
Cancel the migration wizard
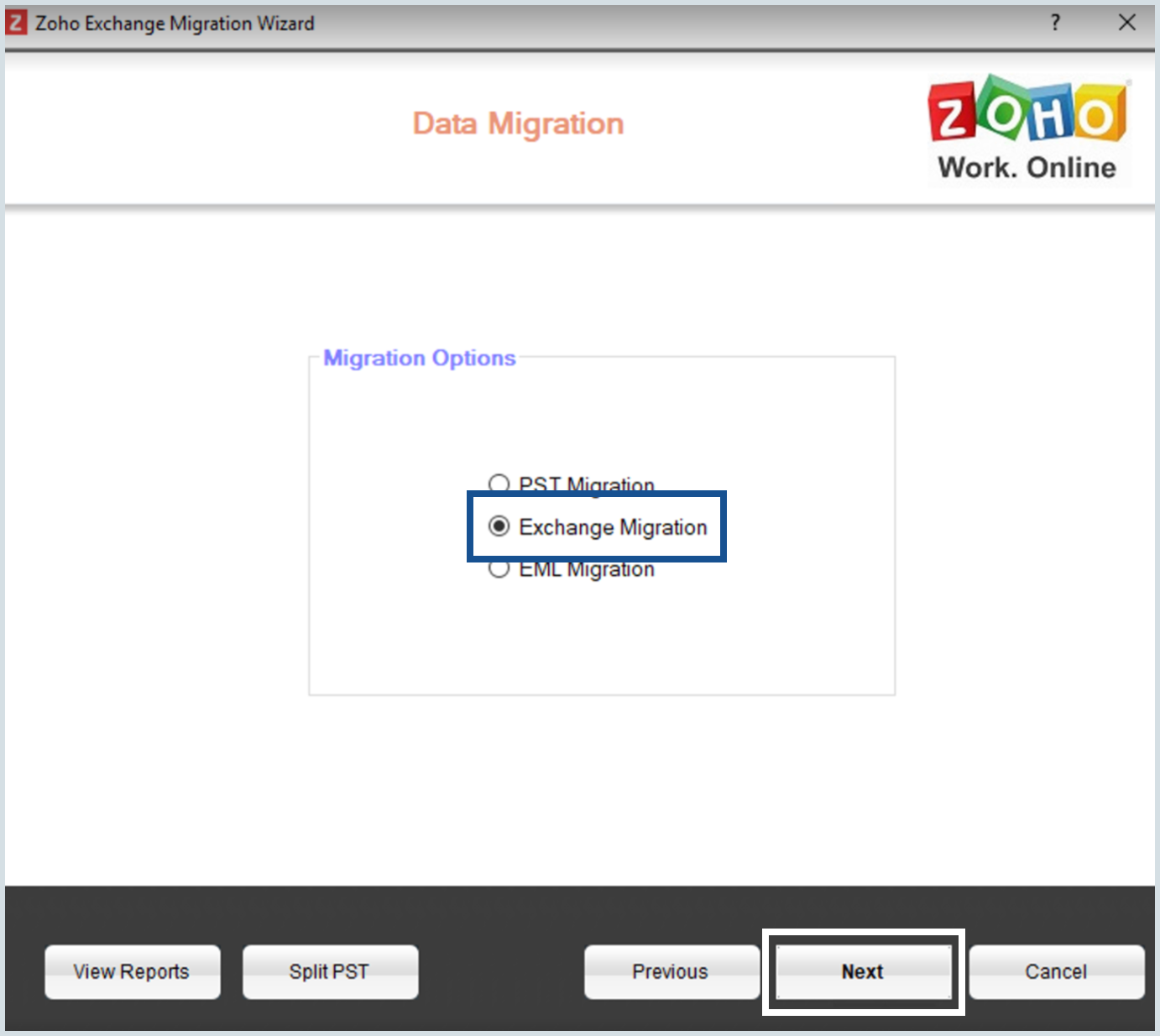click(x=1056, y=971)
